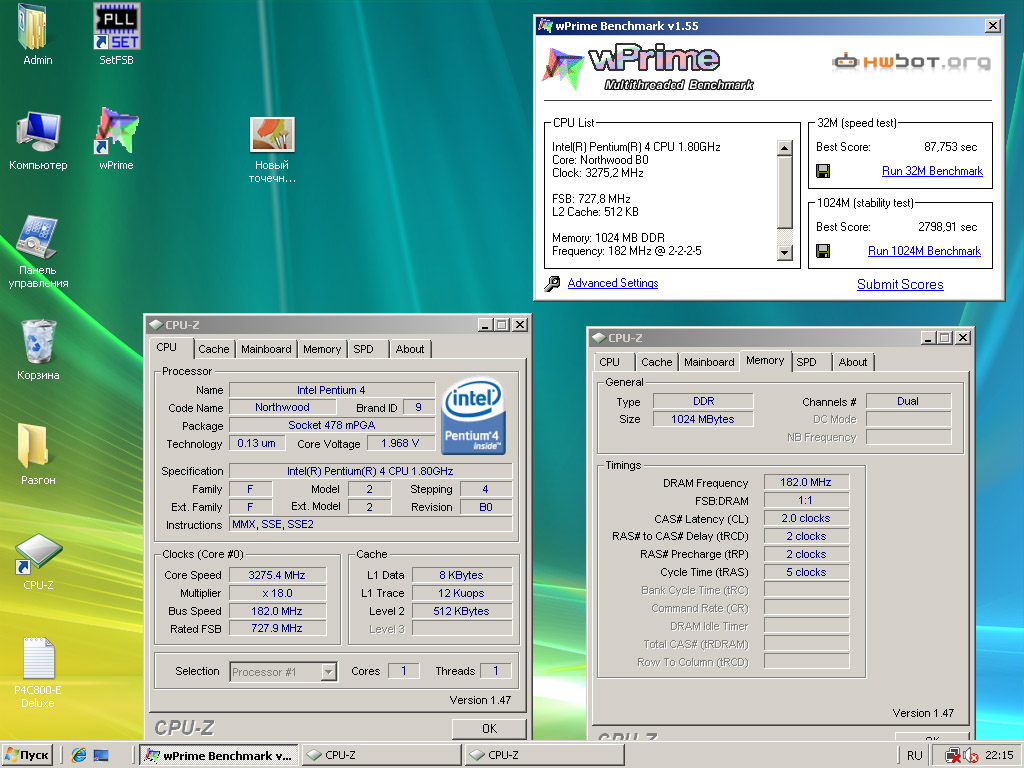
Task: Open the Корзина recycle bin
Action: tap(38, 350)
